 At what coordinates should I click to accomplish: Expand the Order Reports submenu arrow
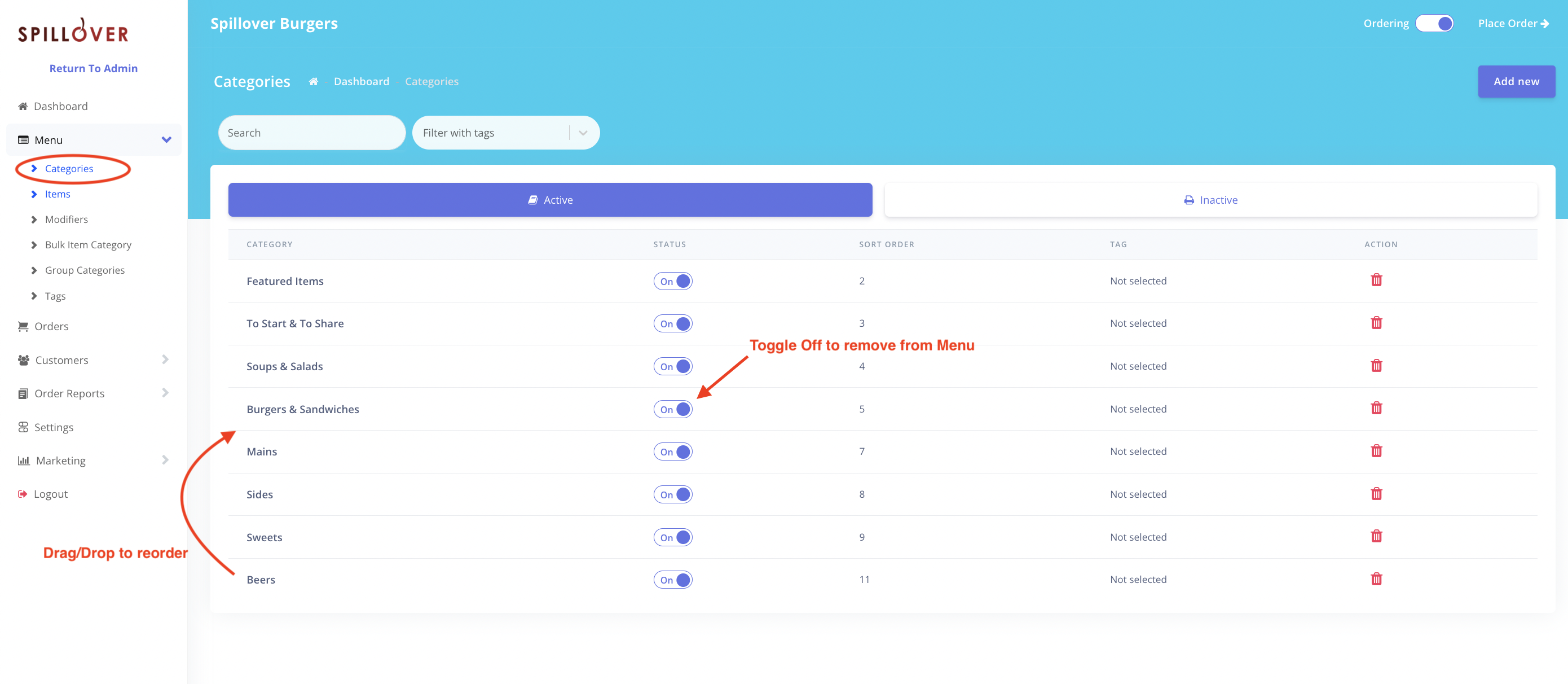(x=165, y=393)
